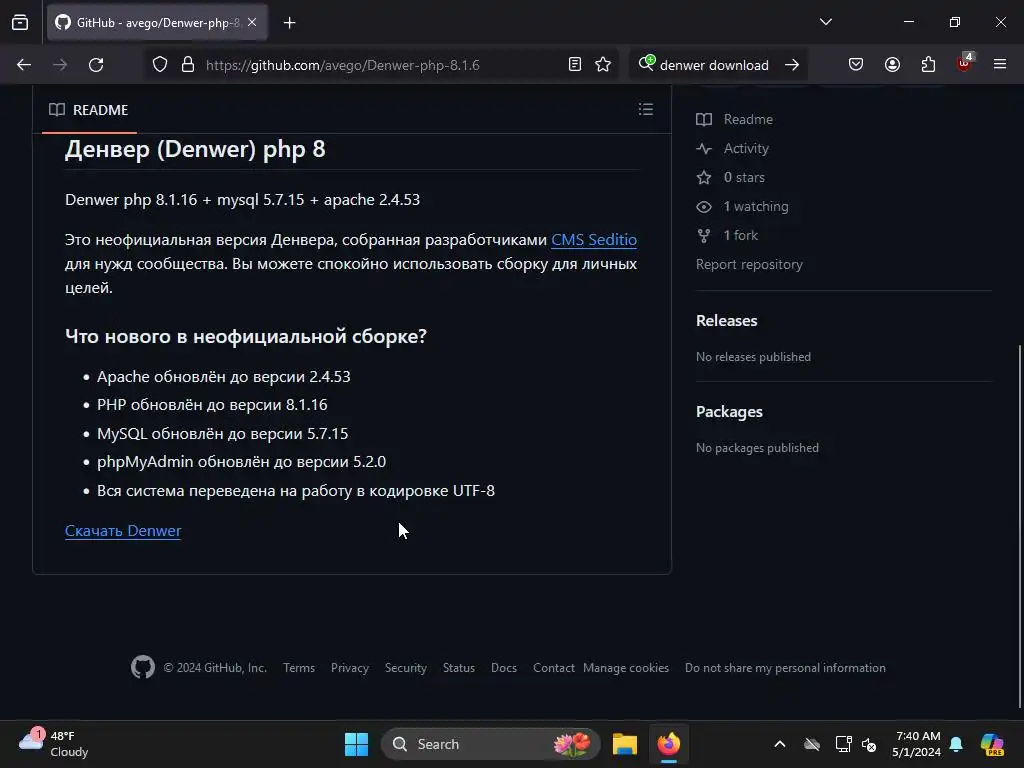This screenshot has width=1024, height=768.
Task: Click the search engine icon in search box
Action: 647,63
